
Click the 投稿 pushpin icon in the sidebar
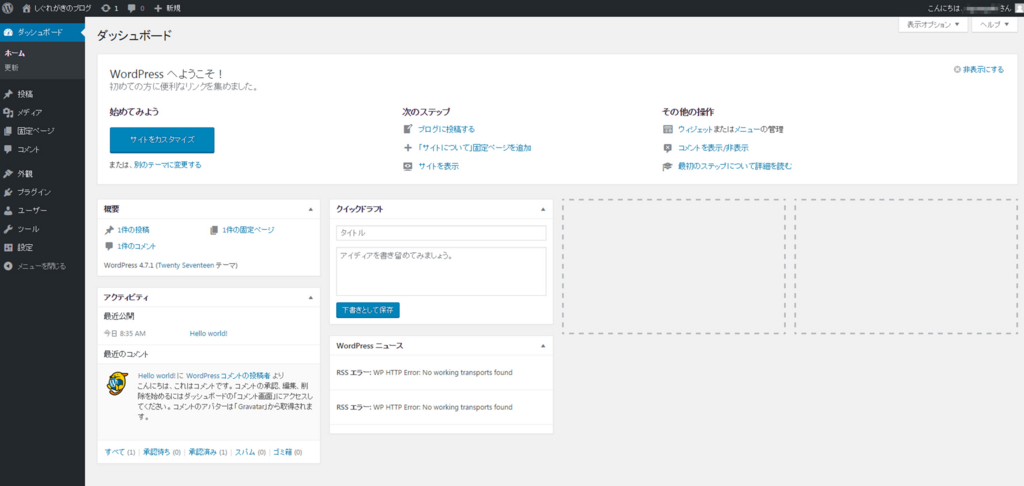click(8, 94)
